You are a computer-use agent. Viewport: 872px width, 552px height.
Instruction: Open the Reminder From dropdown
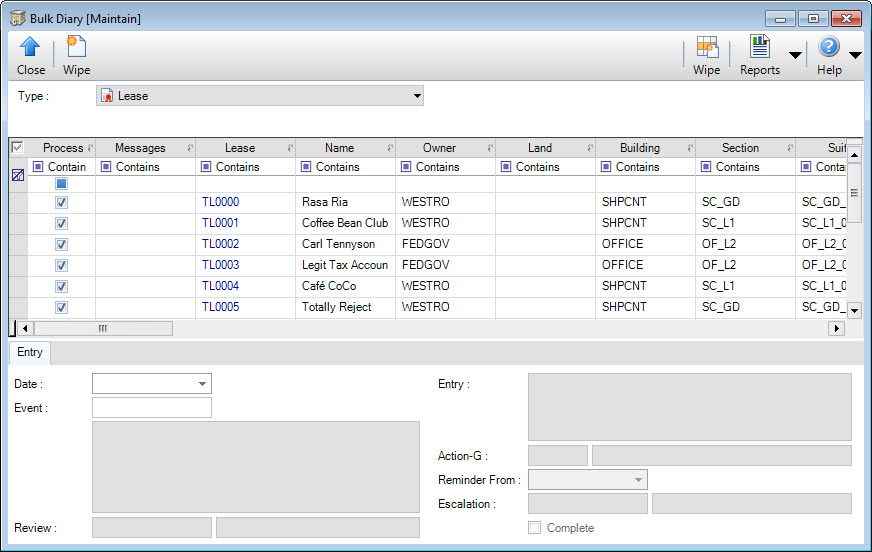click(638, 479)
